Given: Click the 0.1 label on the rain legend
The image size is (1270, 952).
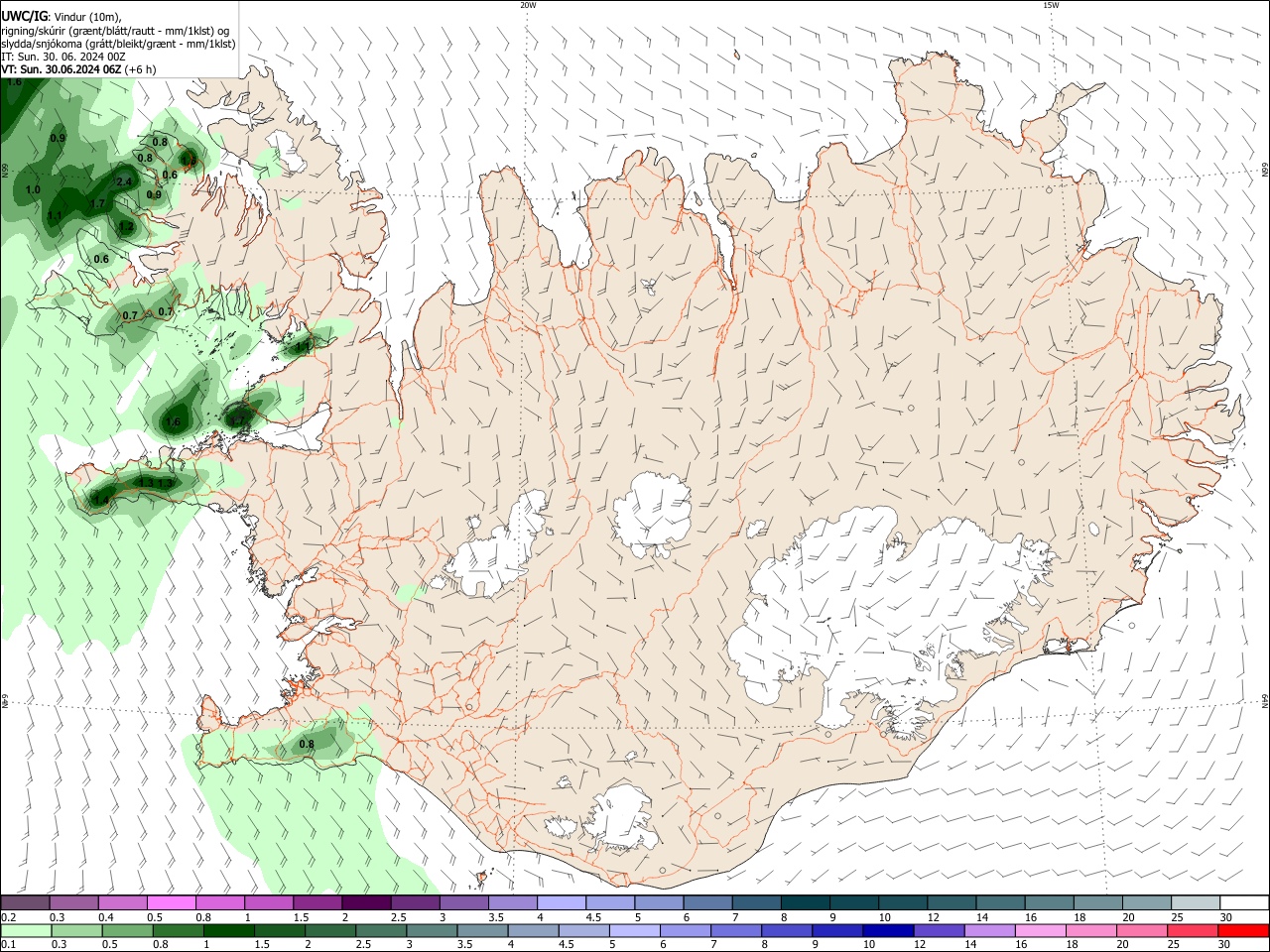Looking at the screenshot, I should (8, 945).
